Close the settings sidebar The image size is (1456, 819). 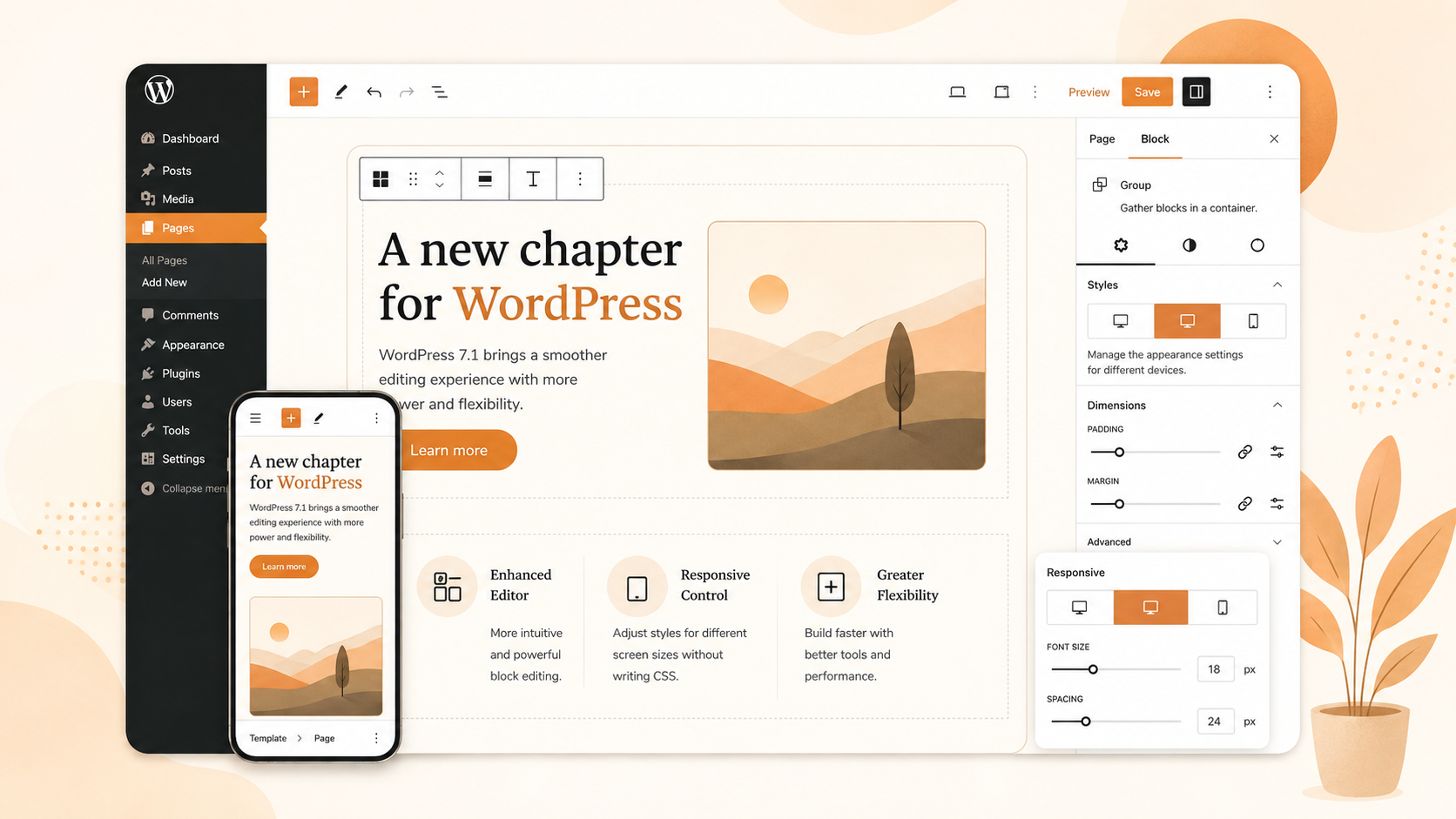coord(1274,138)
